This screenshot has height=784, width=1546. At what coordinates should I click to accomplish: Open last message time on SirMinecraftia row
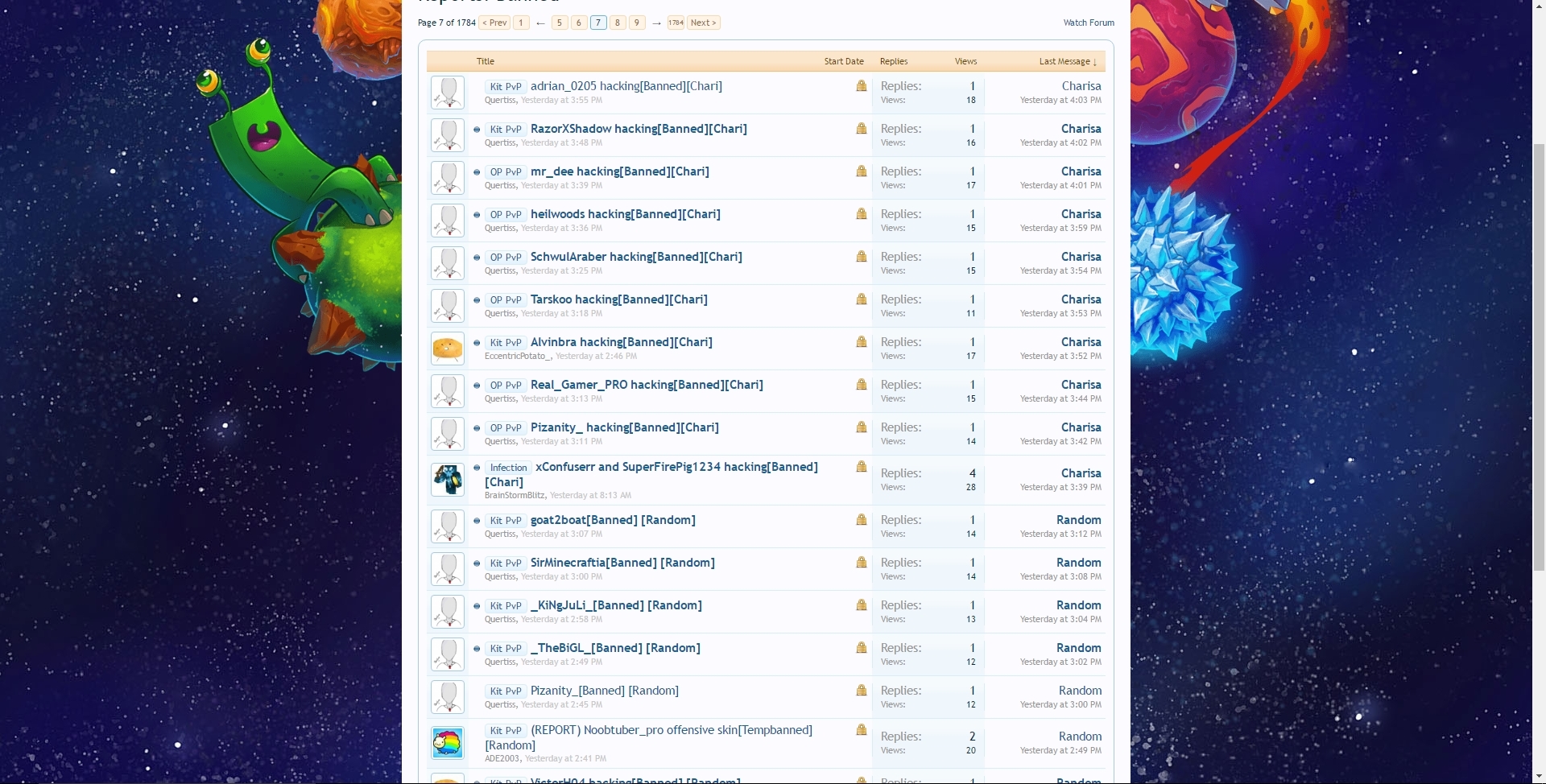click(x=1060, y=576)
